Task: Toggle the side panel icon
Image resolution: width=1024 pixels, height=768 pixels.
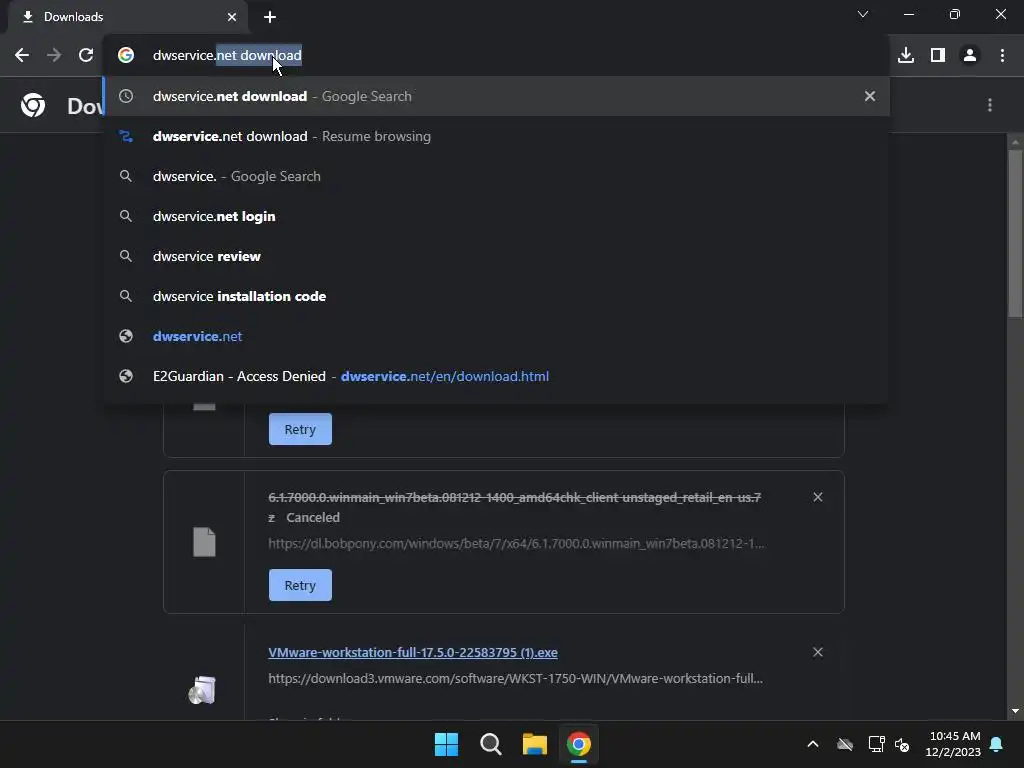Action: [x=938, y=55]
